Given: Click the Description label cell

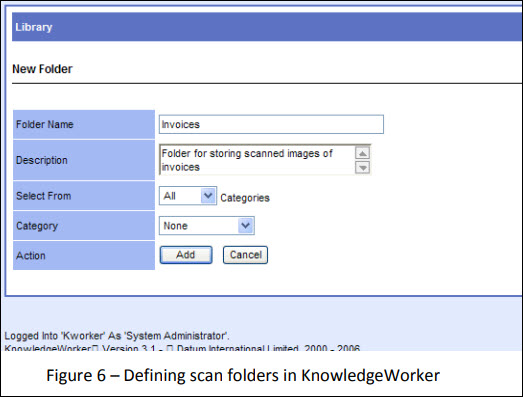Looking at the screenshot, I should [x=84, y=160].
